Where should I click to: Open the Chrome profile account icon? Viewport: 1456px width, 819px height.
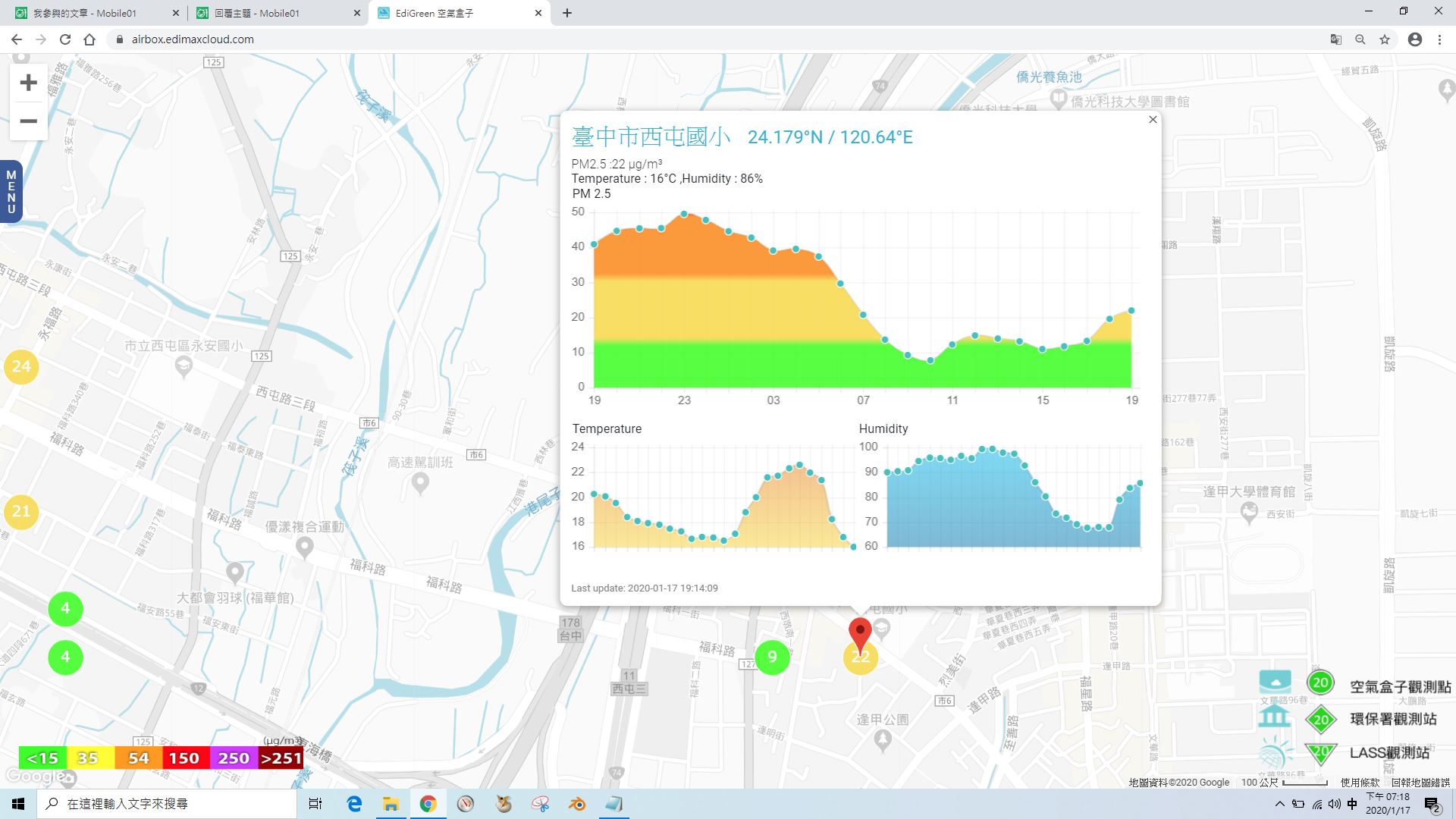pyautogui.click(x=1415, y=39)
